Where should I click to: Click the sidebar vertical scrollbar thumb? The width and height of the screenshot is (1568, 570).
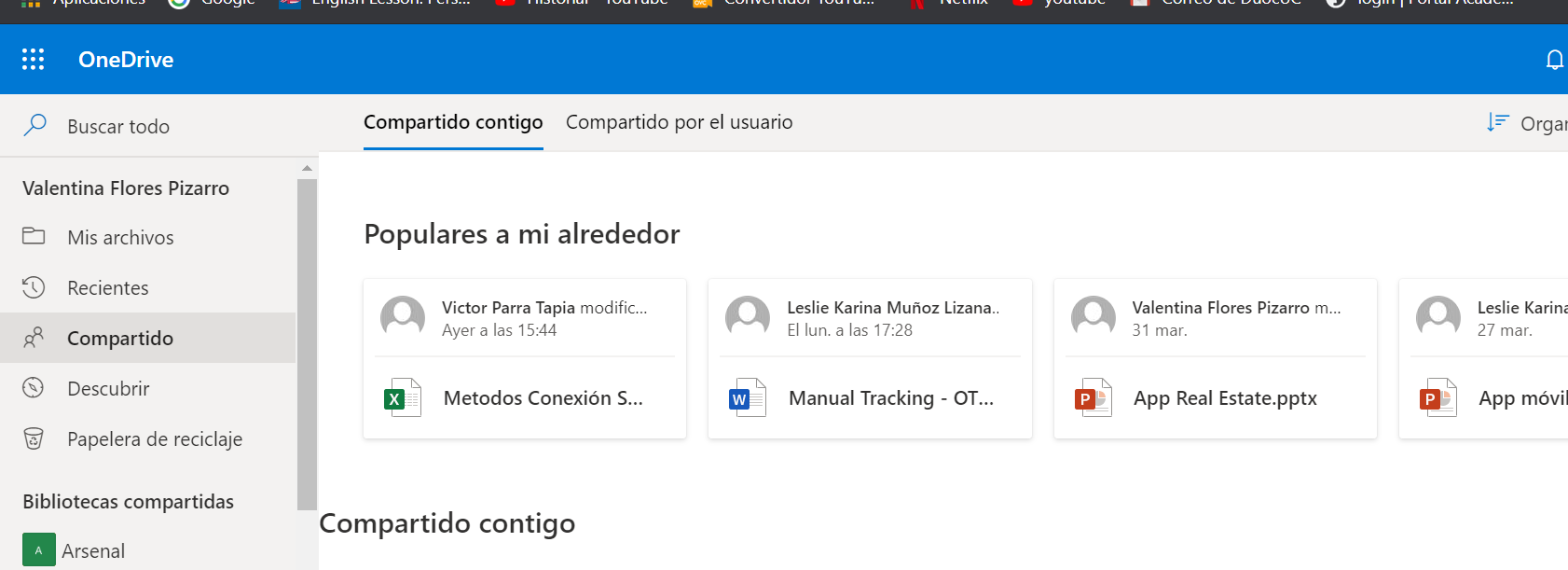(x=307, y=344)
